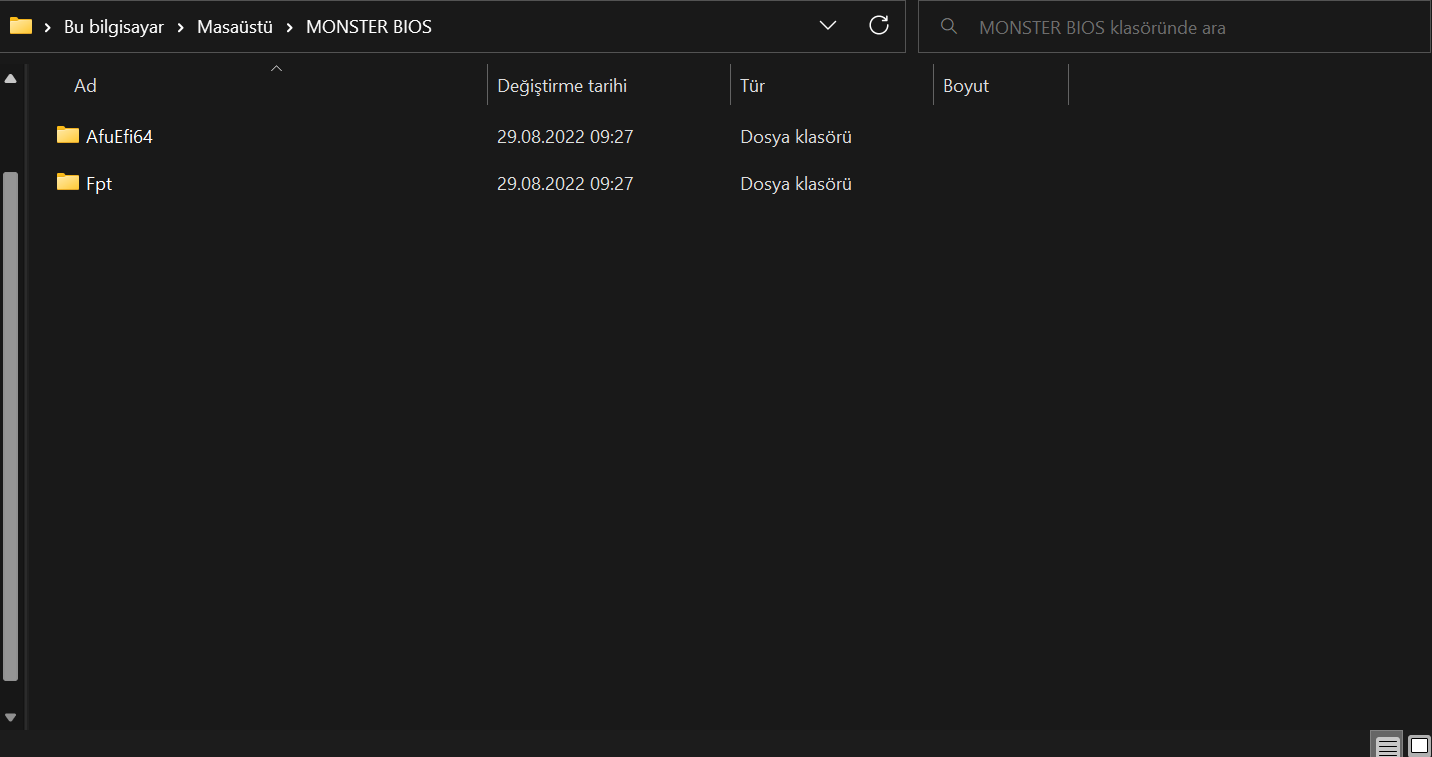
Task: Expand the chevron after Bu bilgisayar
Action: [181, 27]
